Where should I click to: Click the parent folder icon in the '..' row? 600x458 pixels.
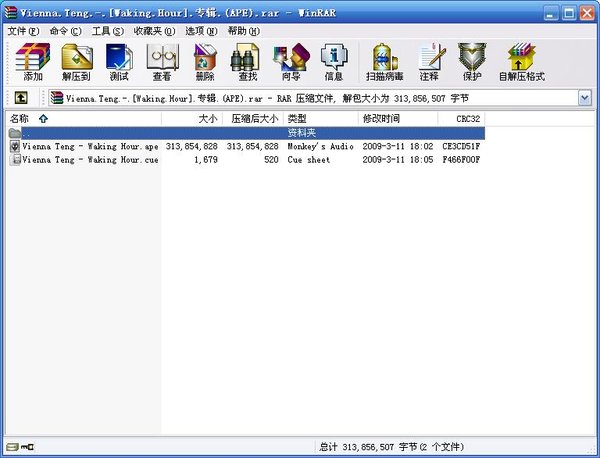point(15,133)
